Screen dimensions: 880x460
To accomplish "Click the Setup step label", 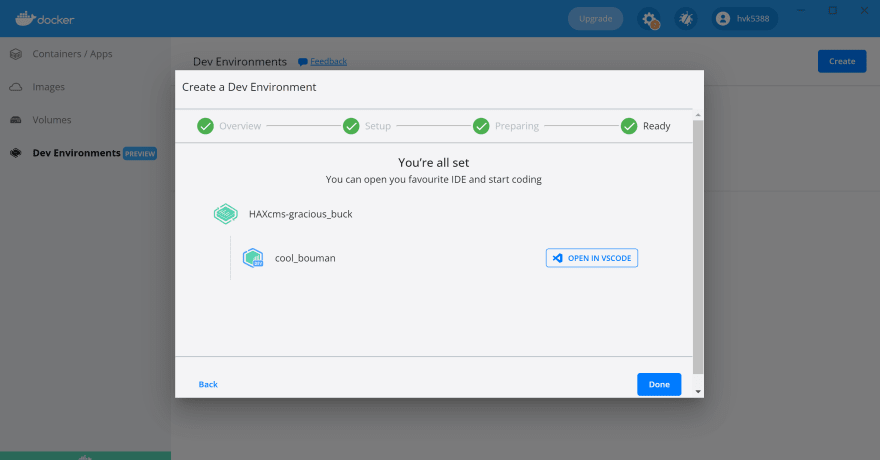I will click(378, 126).
